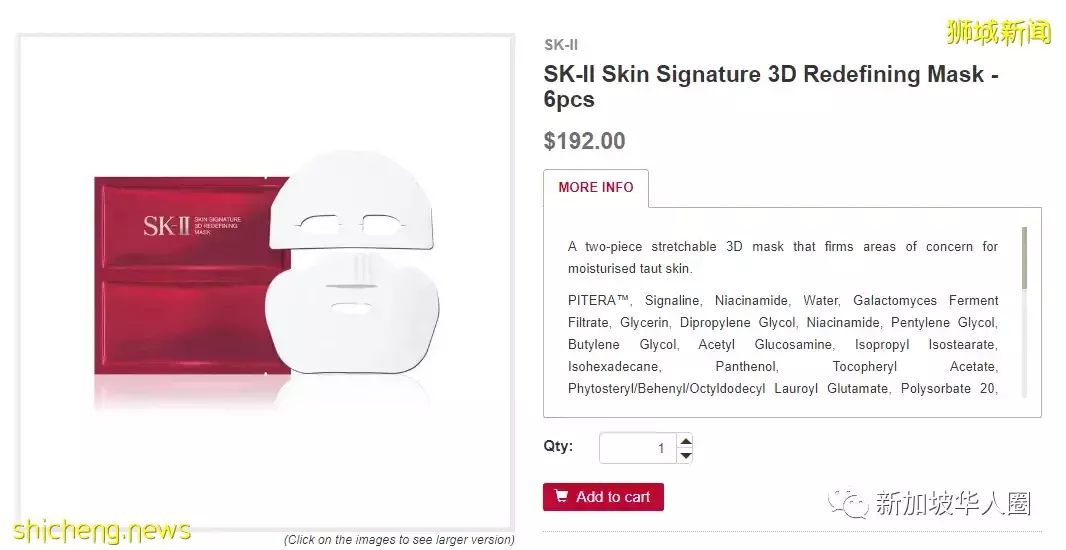
Task: Click the description box scrollbar
Action: pyautogui.click(x=1024, y=258)
